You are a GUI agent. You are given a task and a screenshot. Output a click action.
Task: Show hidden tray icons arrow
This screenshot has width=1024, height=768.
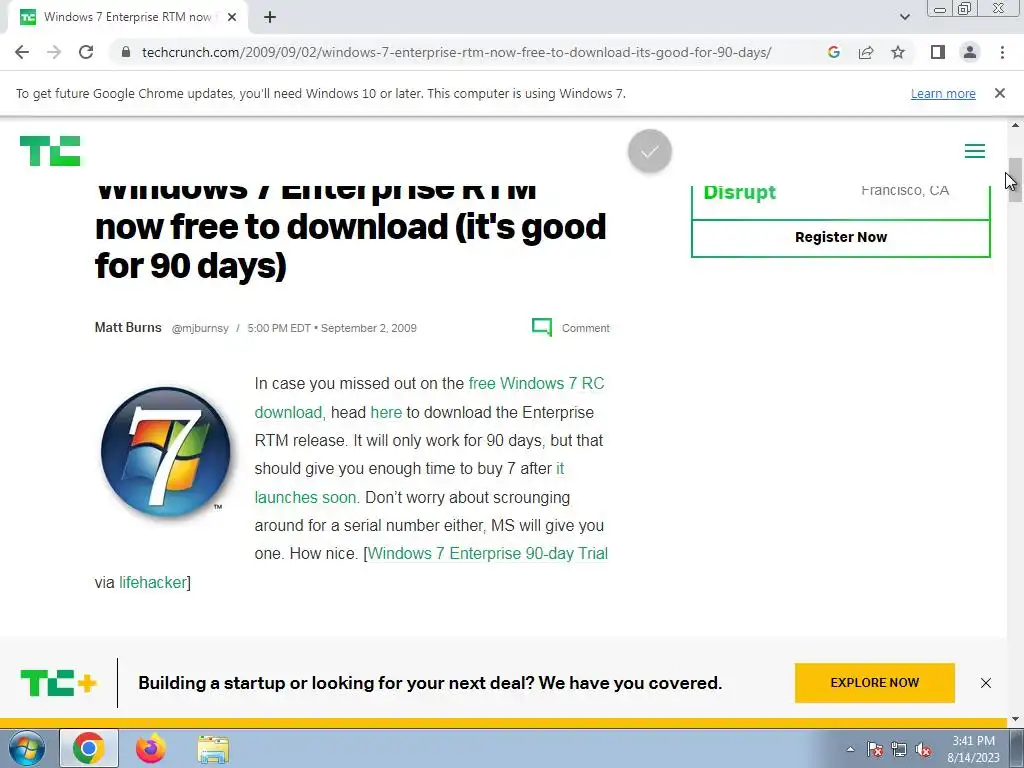(850, 749)
